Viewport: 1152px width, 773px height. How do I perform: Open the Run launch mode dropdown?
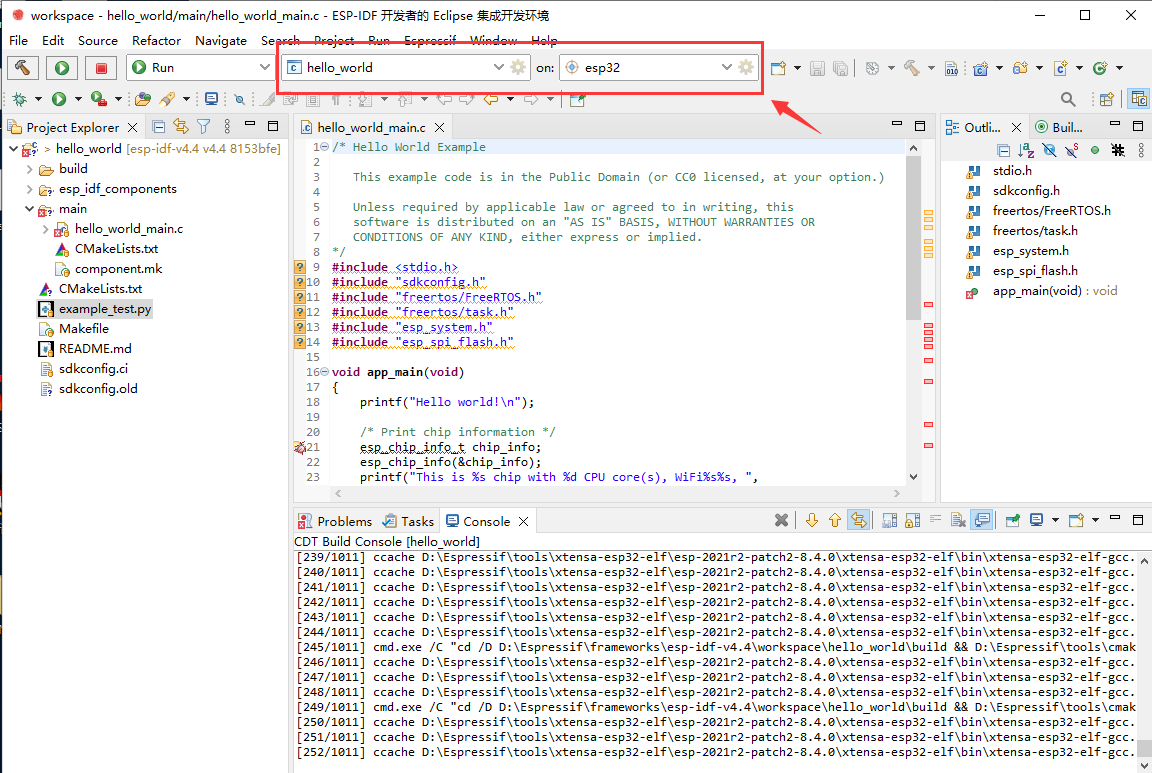click(x=264, y=67)
